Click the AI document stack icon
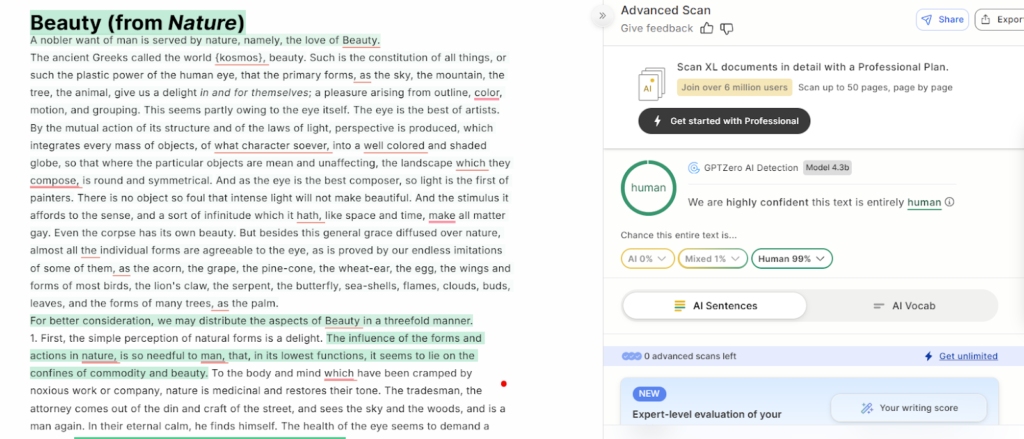Image resolution: width=1024 pixels, height=439 pixels. pyautogui.click(x=652, y=84)
